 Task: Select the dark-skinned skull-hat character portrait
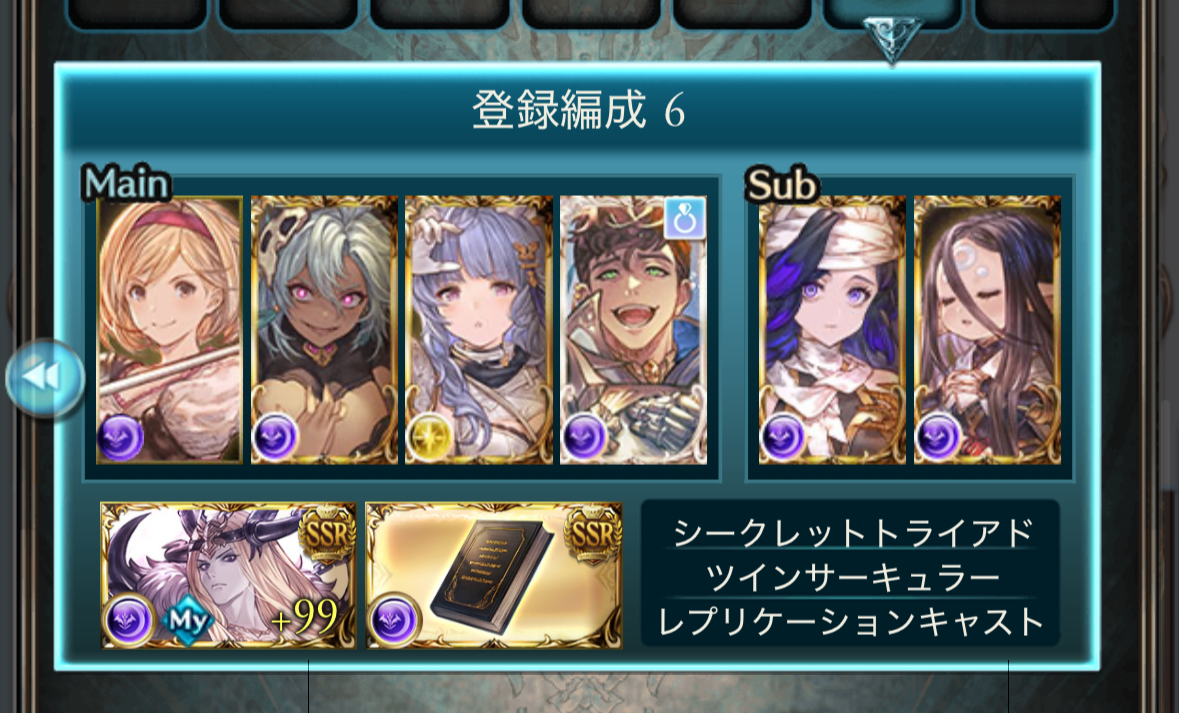(324, 329)
